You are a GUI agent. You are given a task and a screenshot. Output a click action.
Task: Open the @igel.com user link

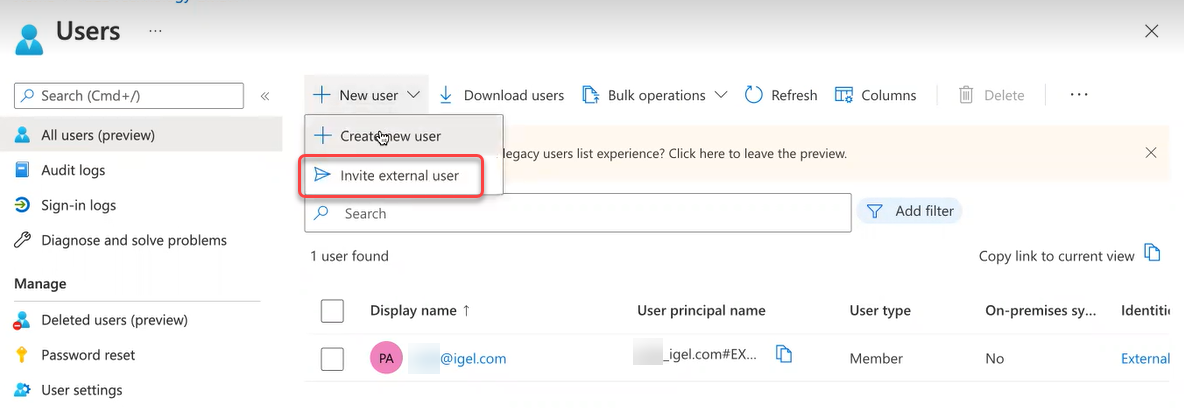(x=473, y=358)
